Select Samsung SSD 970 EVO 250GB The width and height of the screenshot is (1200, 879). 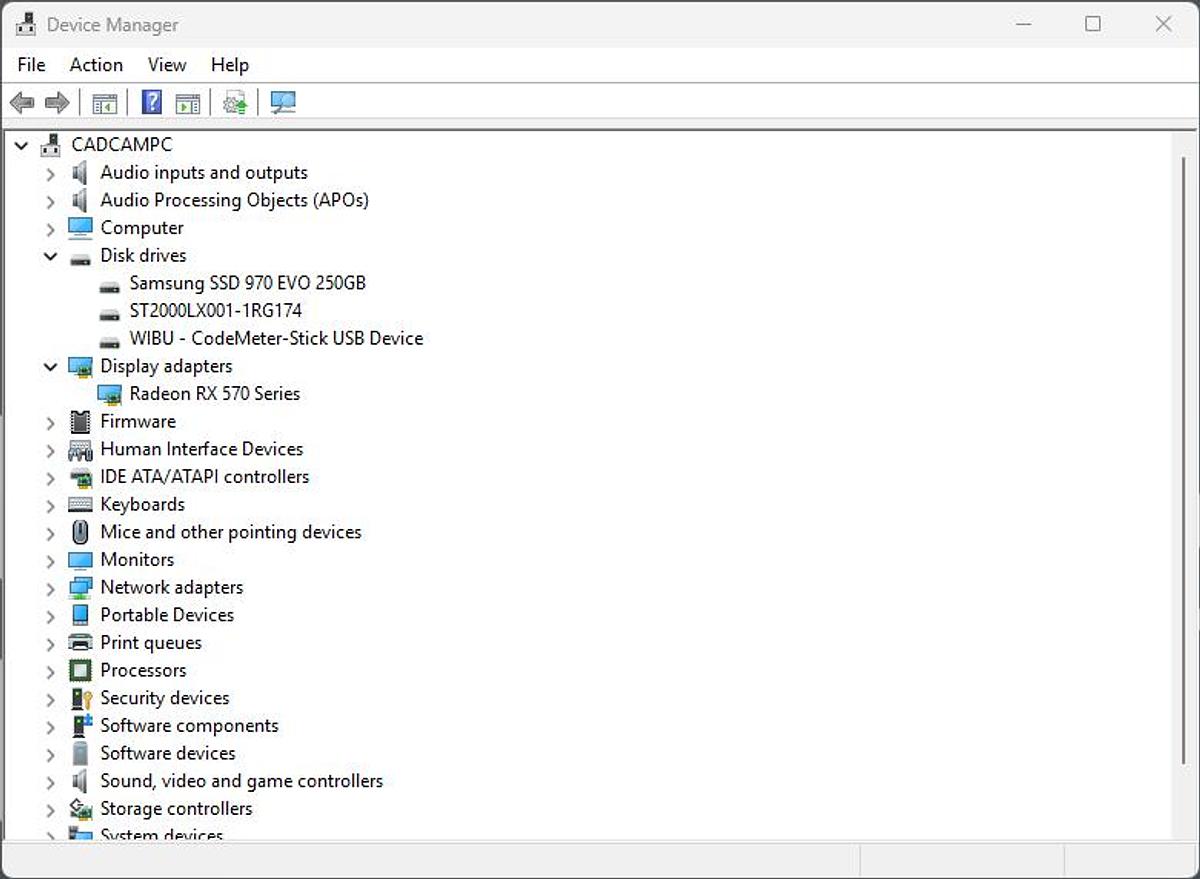(x=248, y=283)
